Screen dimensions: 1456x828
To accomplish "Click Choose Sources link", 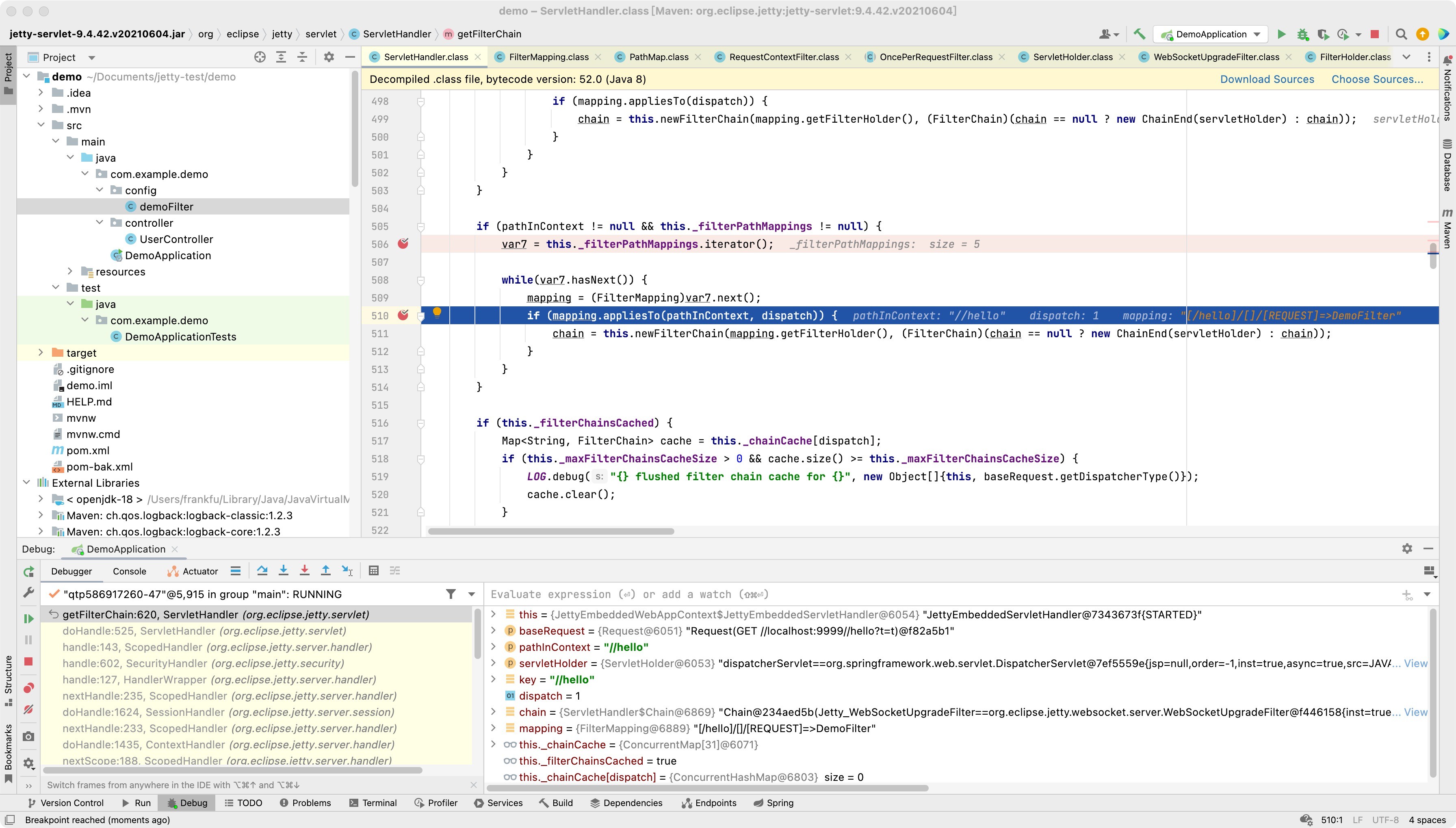I will [x=1377, y=79].
